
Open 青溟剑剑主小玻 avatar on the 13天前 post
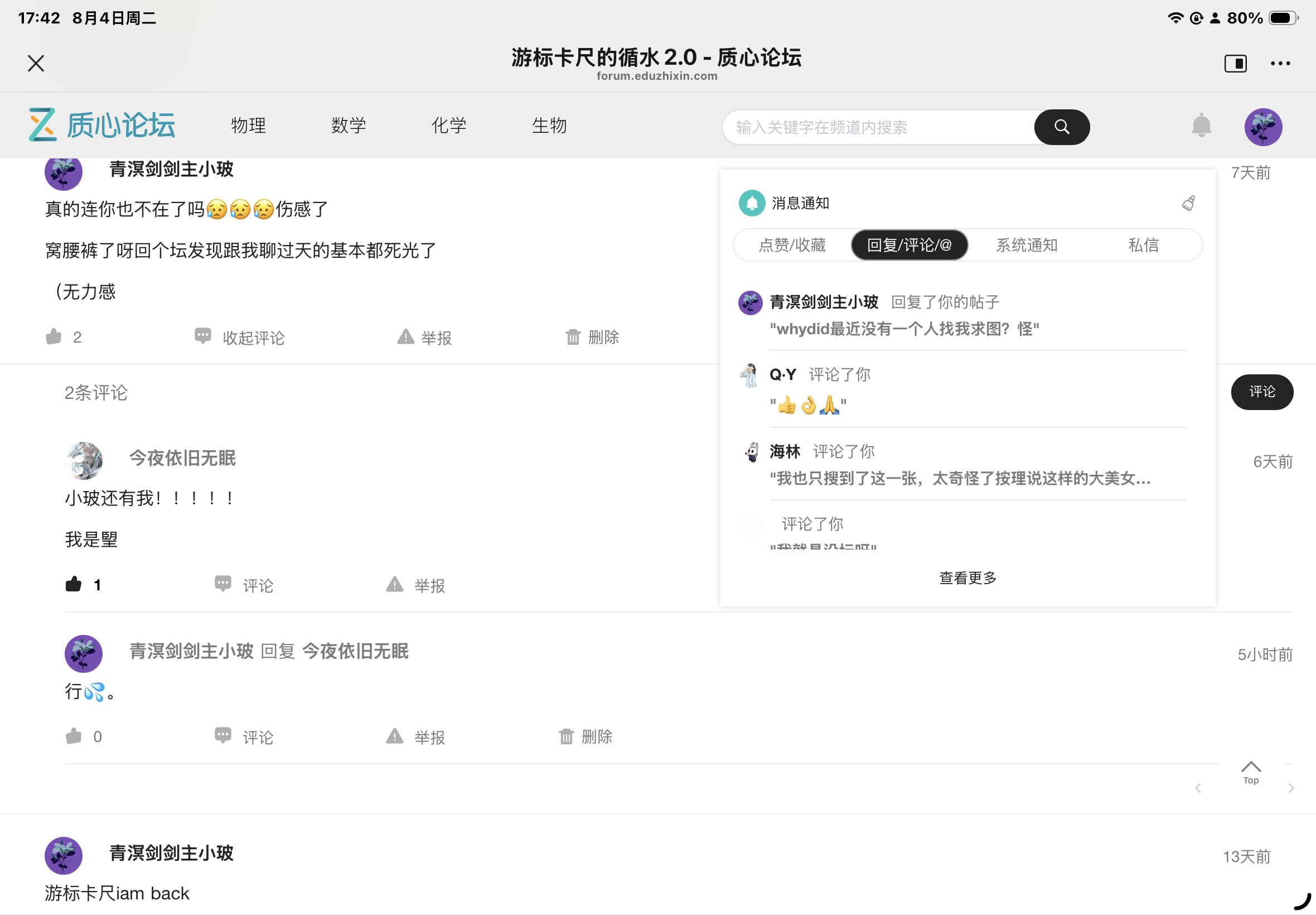[64, 855]
